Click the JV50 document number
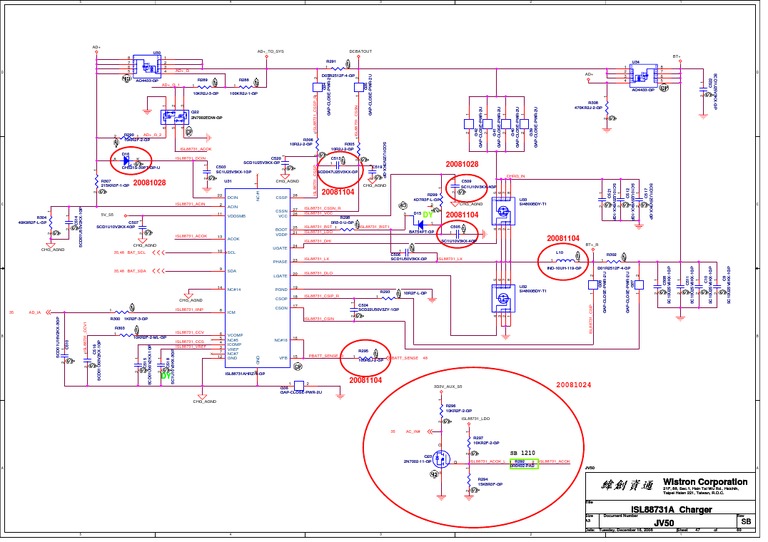768x542 pixels. (x=664, y=523)
